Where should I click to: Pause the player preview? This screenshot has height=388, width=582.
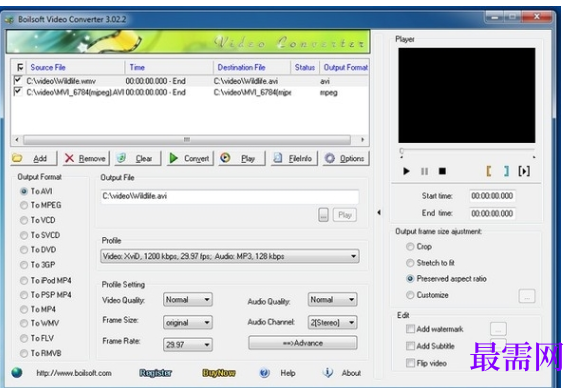pyautogui.click(x=424, y=171)
